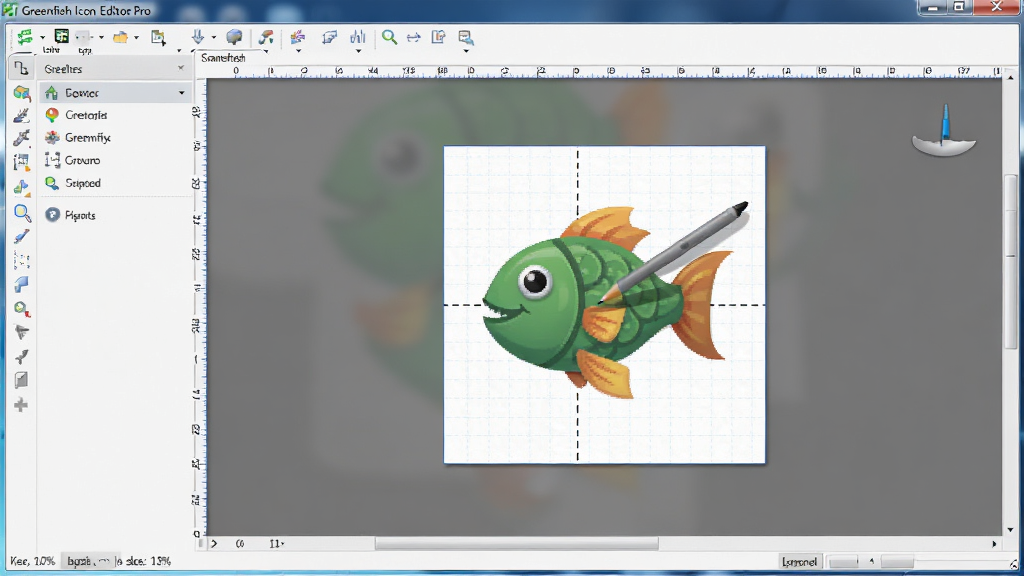The height and width of the screenshot is (576, 1024).
Task: Click the horizontal double-arrow flip icon
Action: click(413, 38)
